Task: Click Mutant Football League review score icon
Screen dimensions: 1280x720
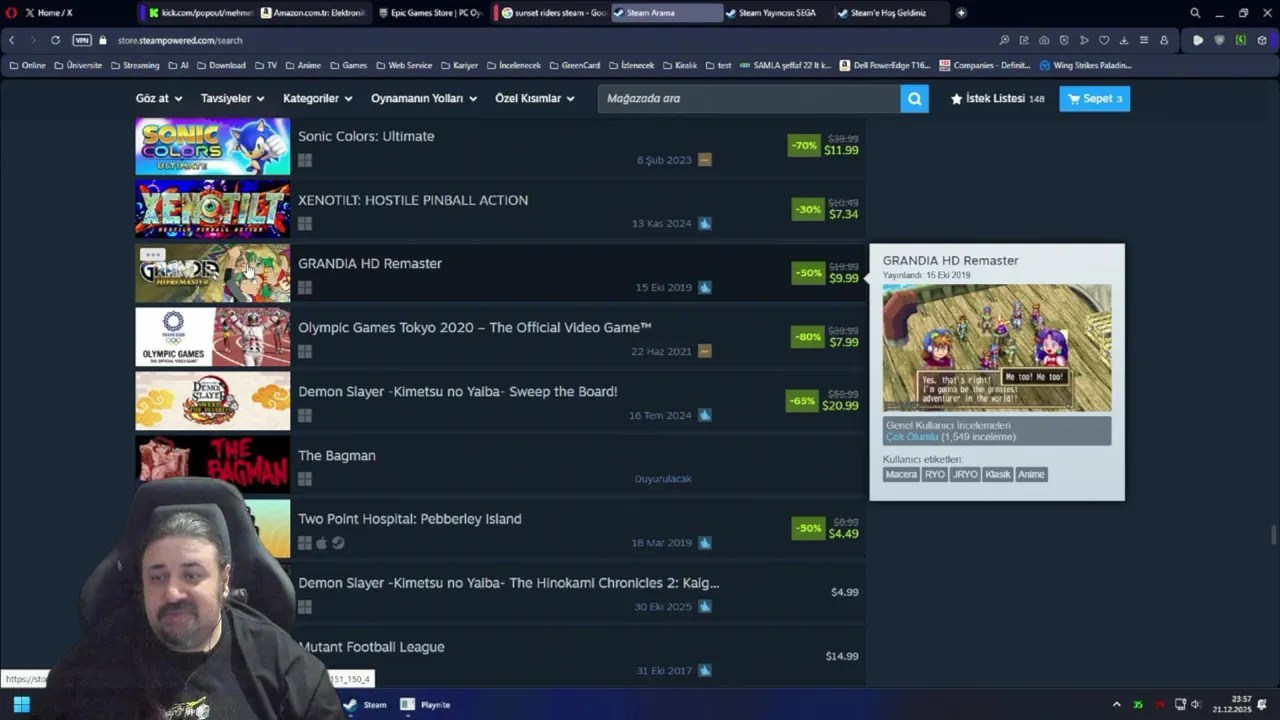Action: (705, 671)
